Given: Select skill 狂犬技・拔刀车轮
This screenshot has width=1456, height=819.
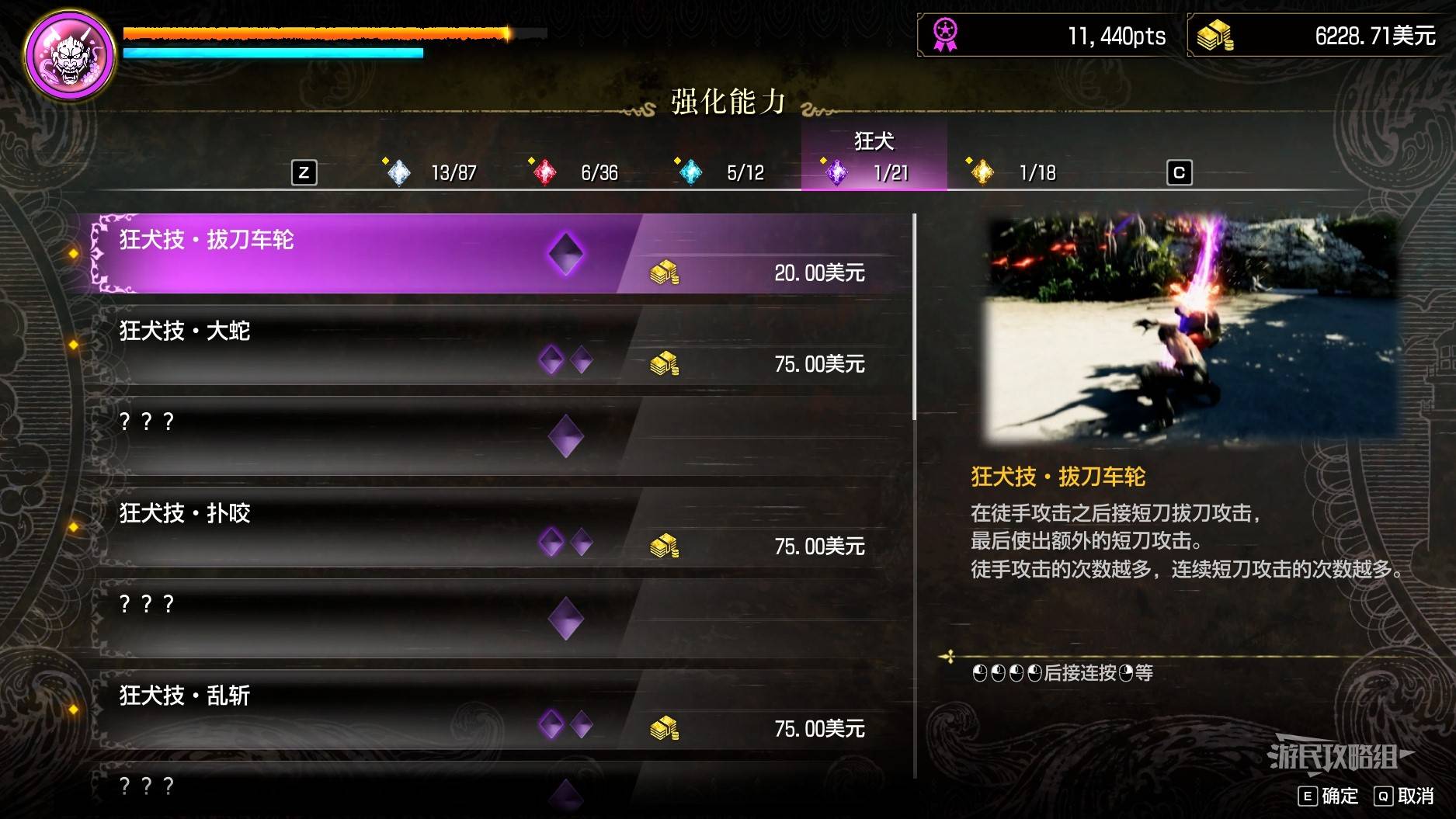Looking at the screenshot, I should pyautogui.click(x=501, y=254).
